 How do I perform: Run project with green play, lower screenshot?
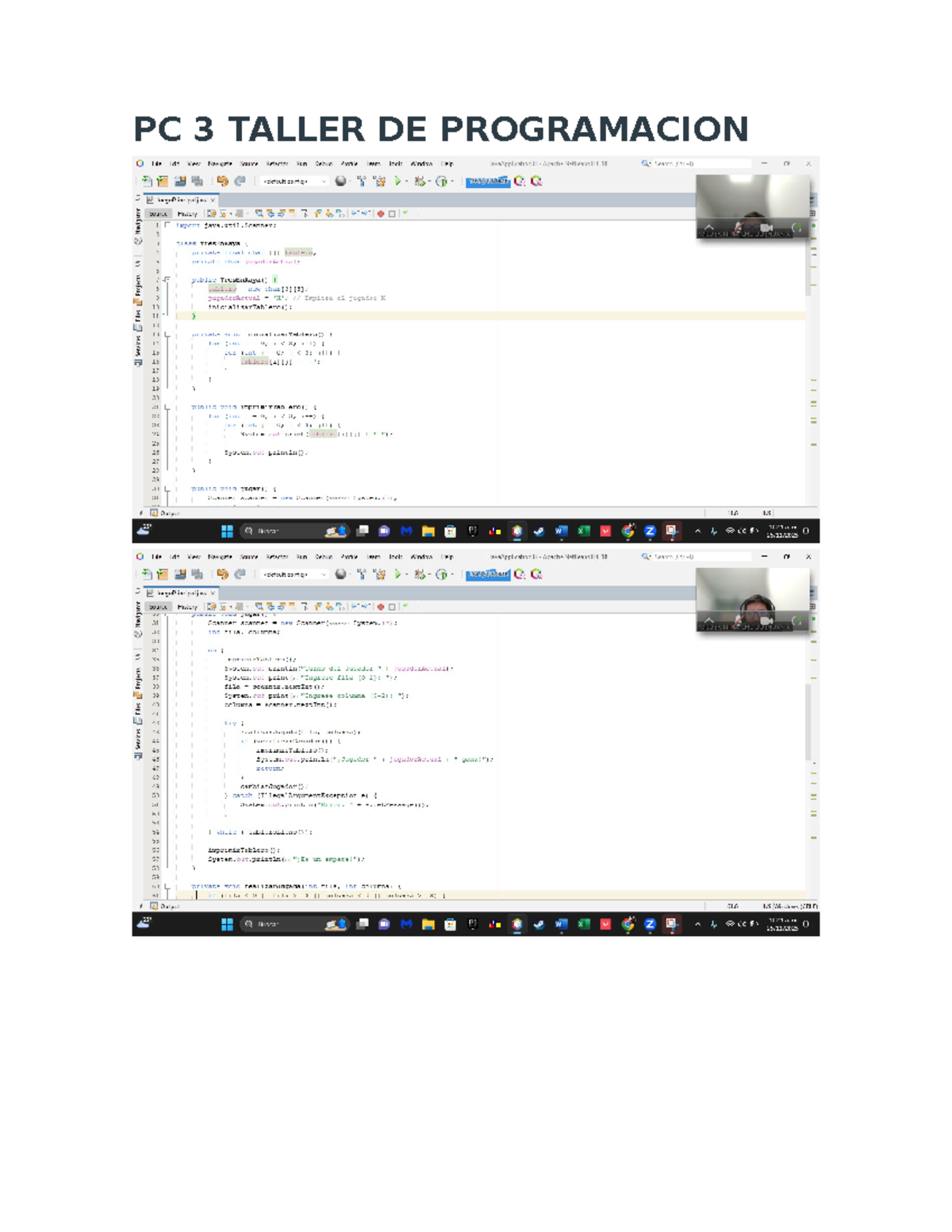[x=398, y=574]
